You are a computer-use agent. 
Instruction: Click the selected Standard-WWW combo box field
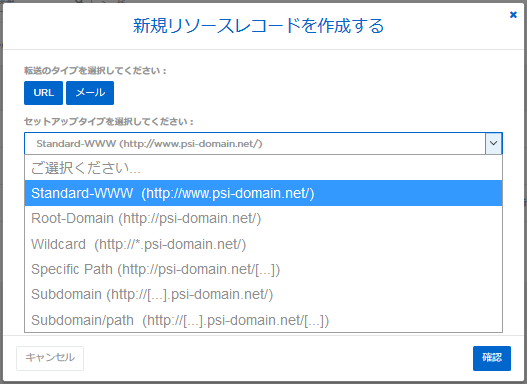coord(263,143)
